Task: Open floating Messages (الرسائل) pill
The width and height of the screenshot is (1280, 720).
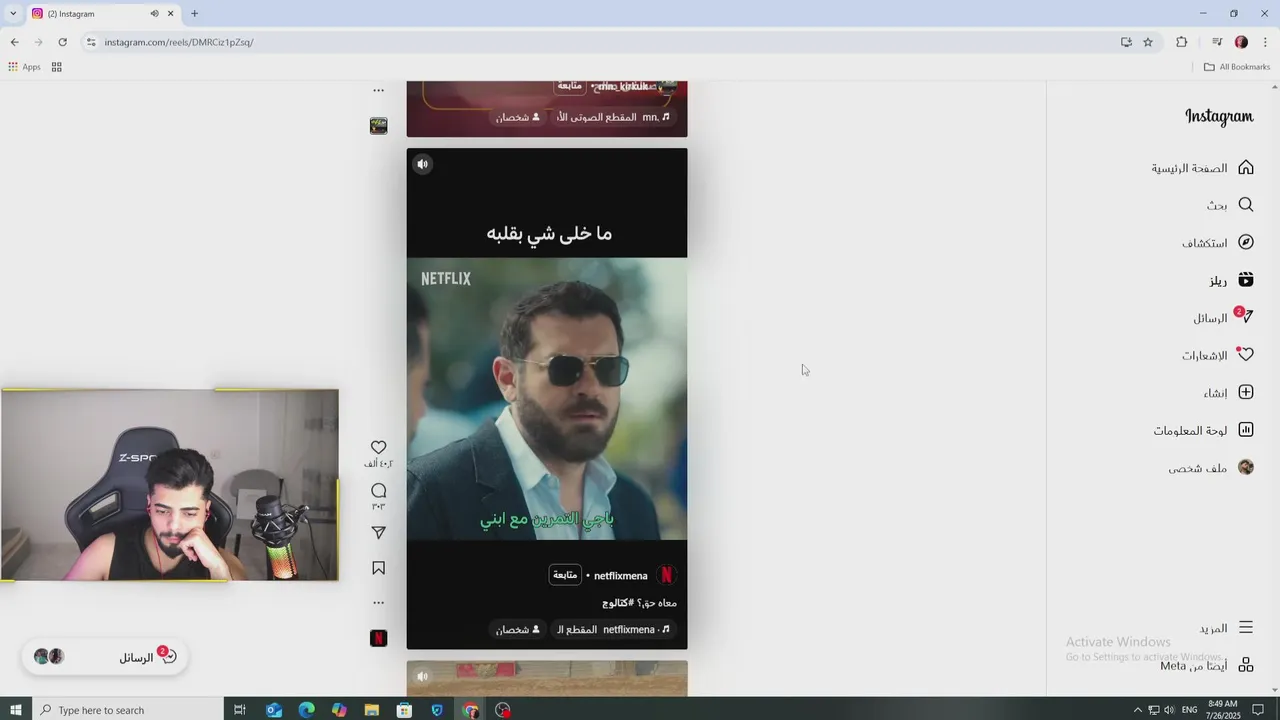Action: click(x=105, y=657)
